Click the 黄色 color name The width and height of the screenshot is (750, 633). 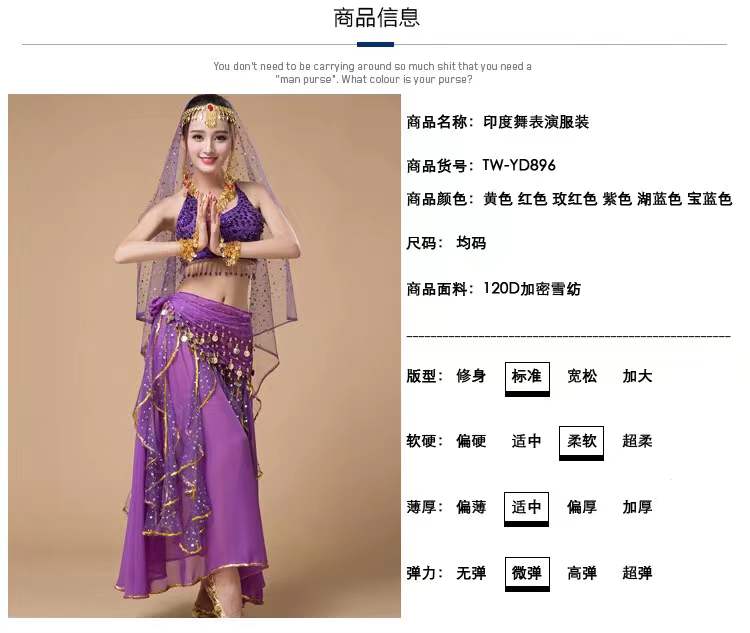coord(498,199)
